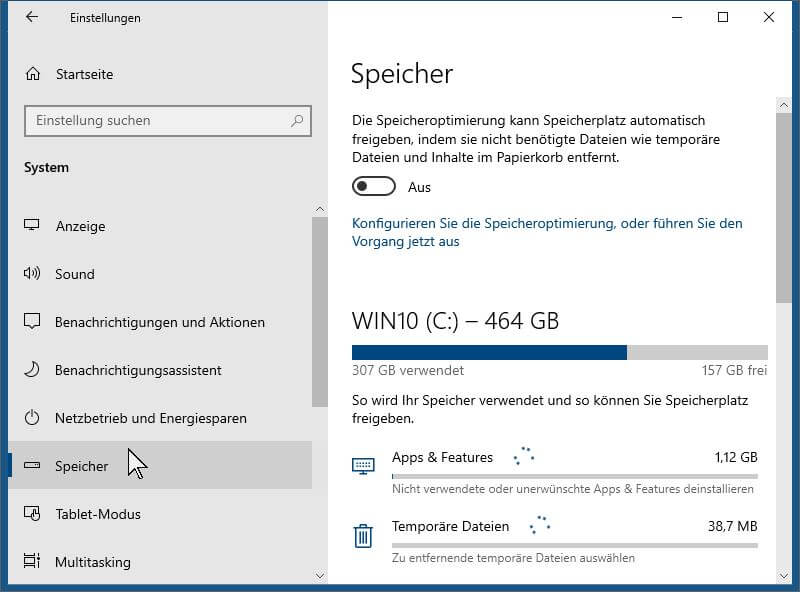Click the Benachrichtigungsassistent moon icon

click(32, 369)
